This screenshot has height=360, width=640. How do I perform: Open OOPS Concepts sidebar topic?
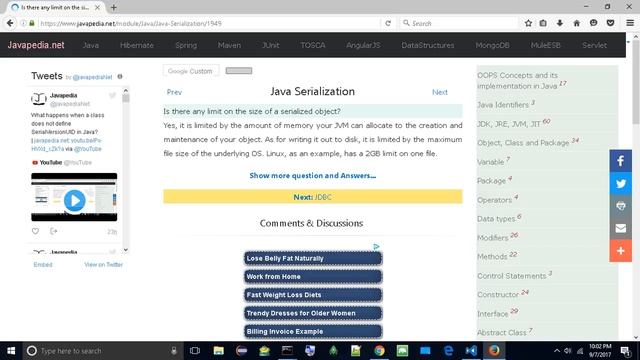(518, 80)
